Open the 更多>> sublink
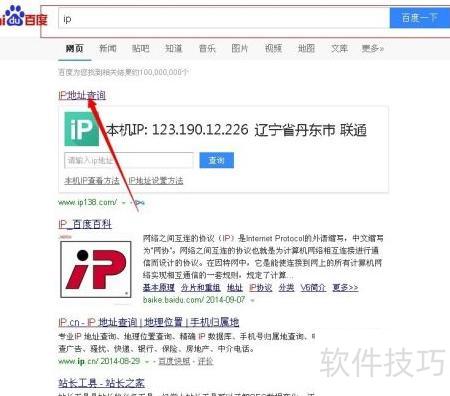Viewport: 450px width, 396px height. click(345, 287)
